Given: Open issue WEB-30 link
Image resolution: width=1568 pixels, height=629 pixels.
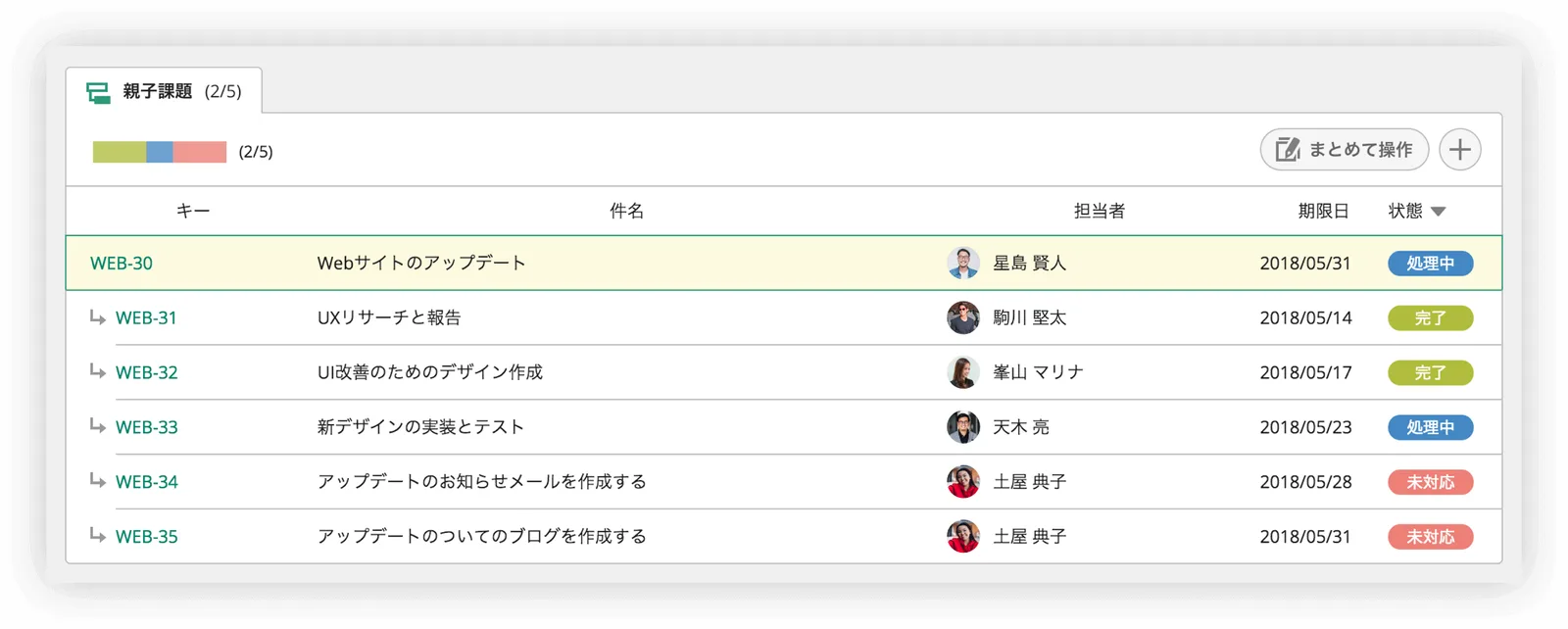Looking at the screenshot, I should click(x=122, y=264).
